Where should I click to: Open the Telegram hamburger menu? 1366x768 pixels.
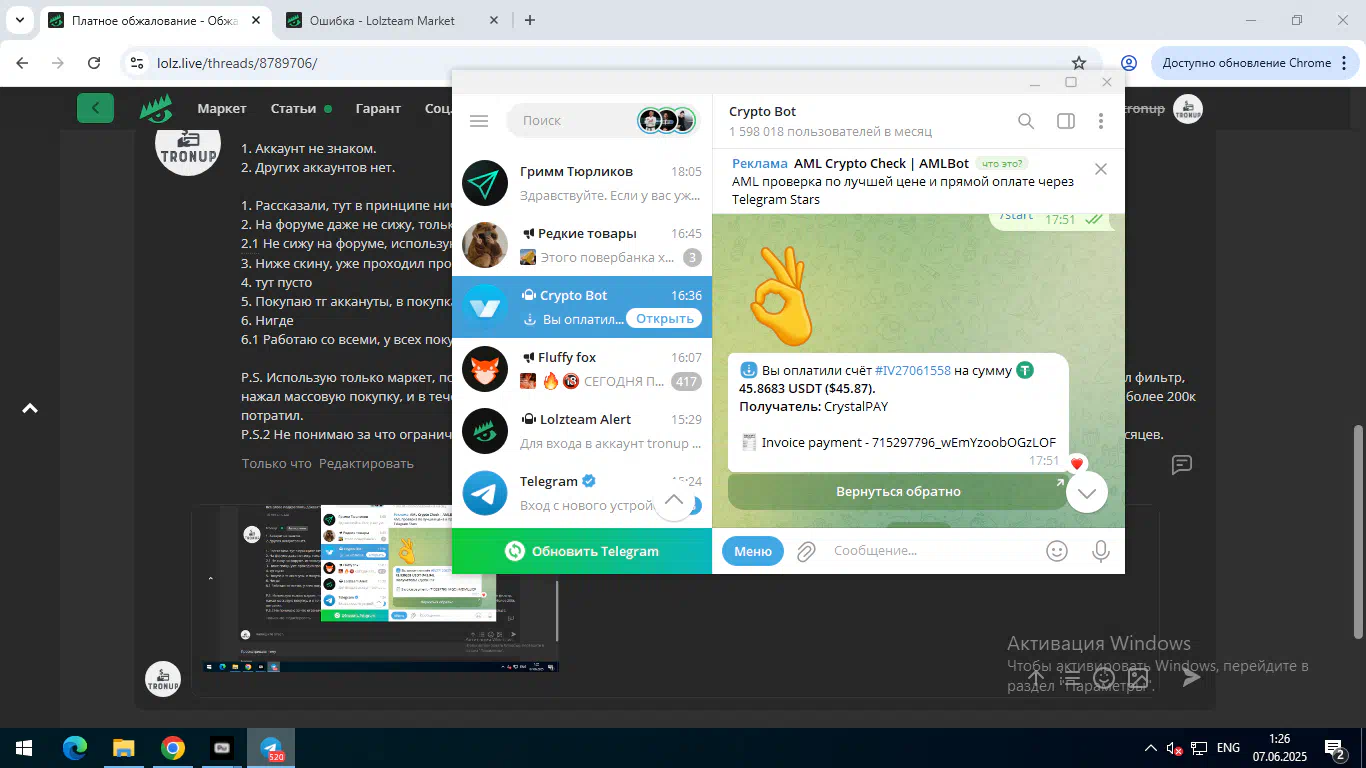coord(479,121)
